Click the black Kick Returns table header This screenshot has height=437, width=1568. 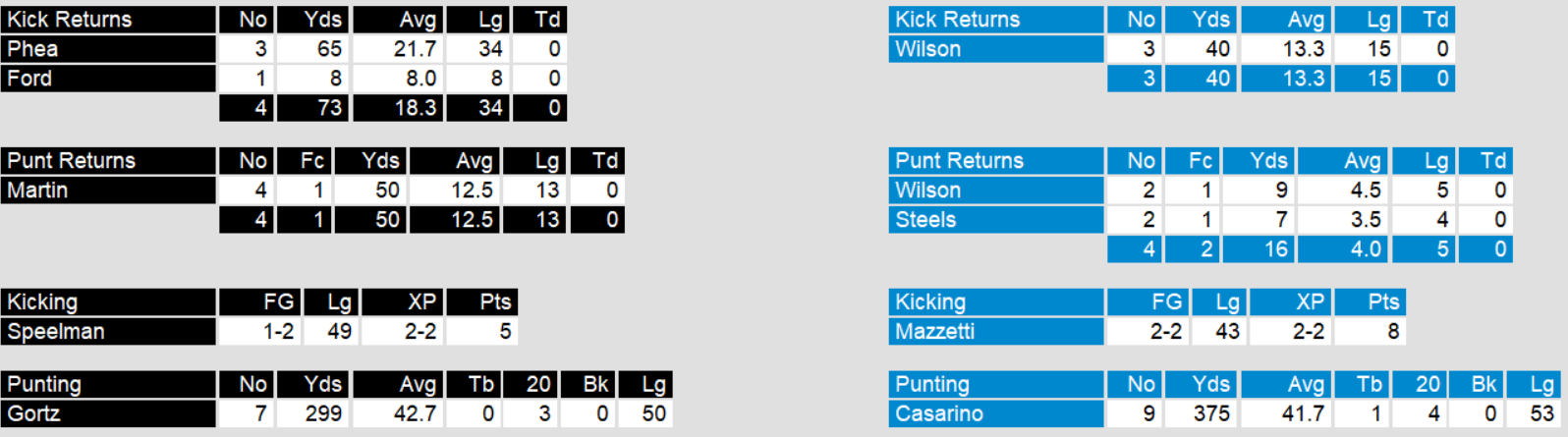click(108, 20)
